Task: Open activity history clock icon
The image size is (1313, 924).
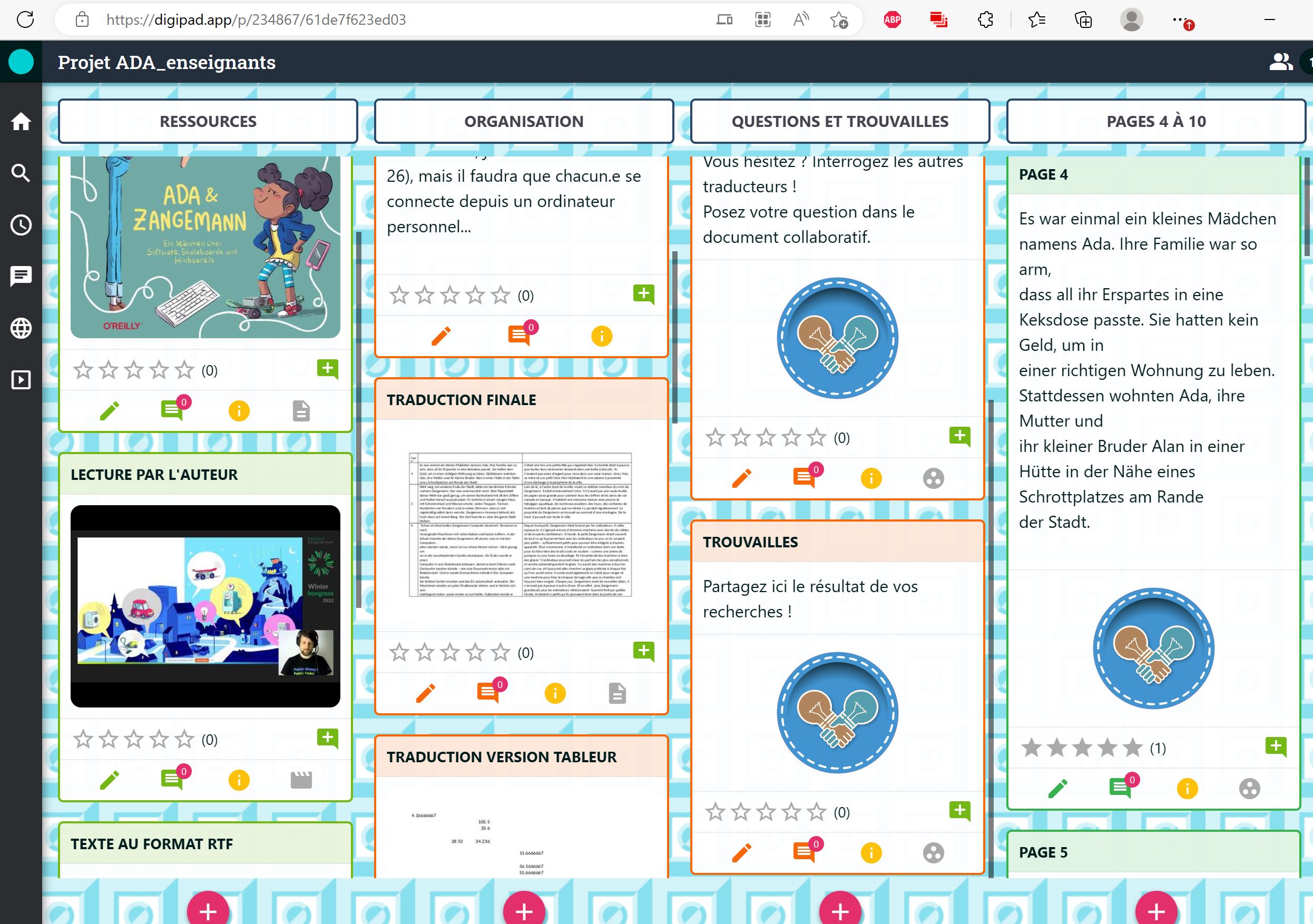Action: tap(21, 225)
